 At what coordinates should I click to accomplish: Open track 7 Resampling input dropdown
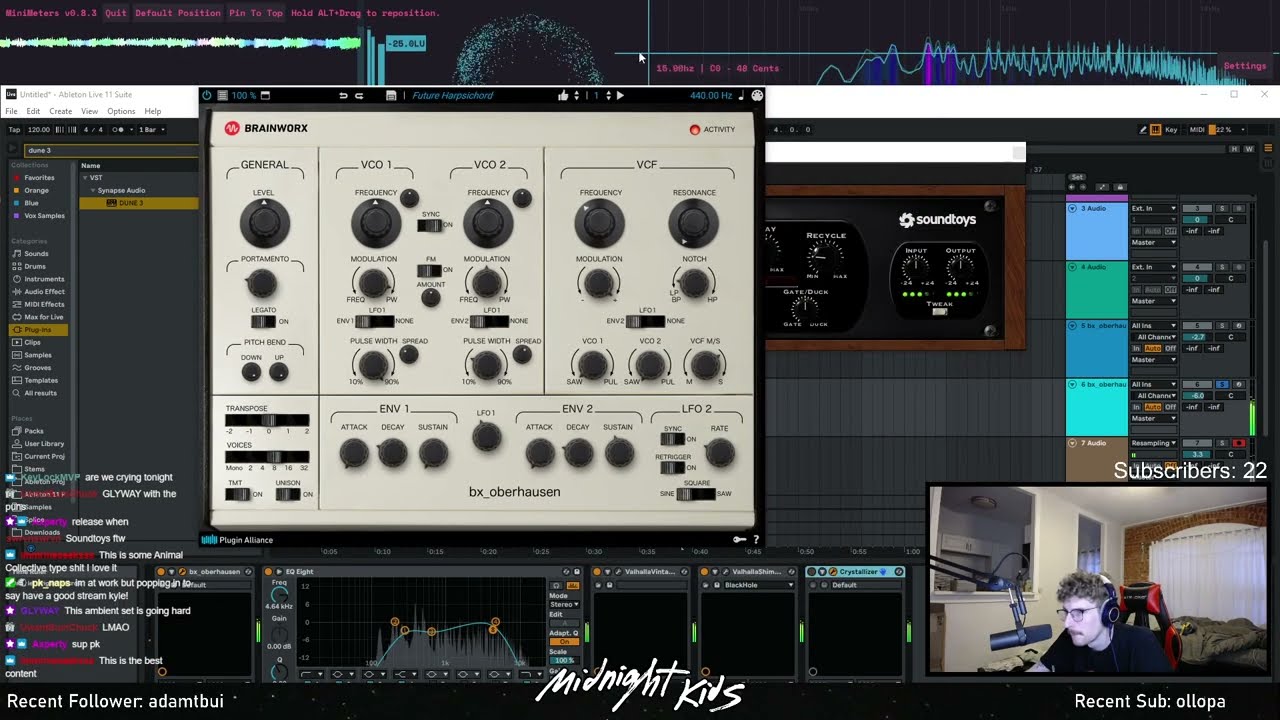pos(1154,443)
